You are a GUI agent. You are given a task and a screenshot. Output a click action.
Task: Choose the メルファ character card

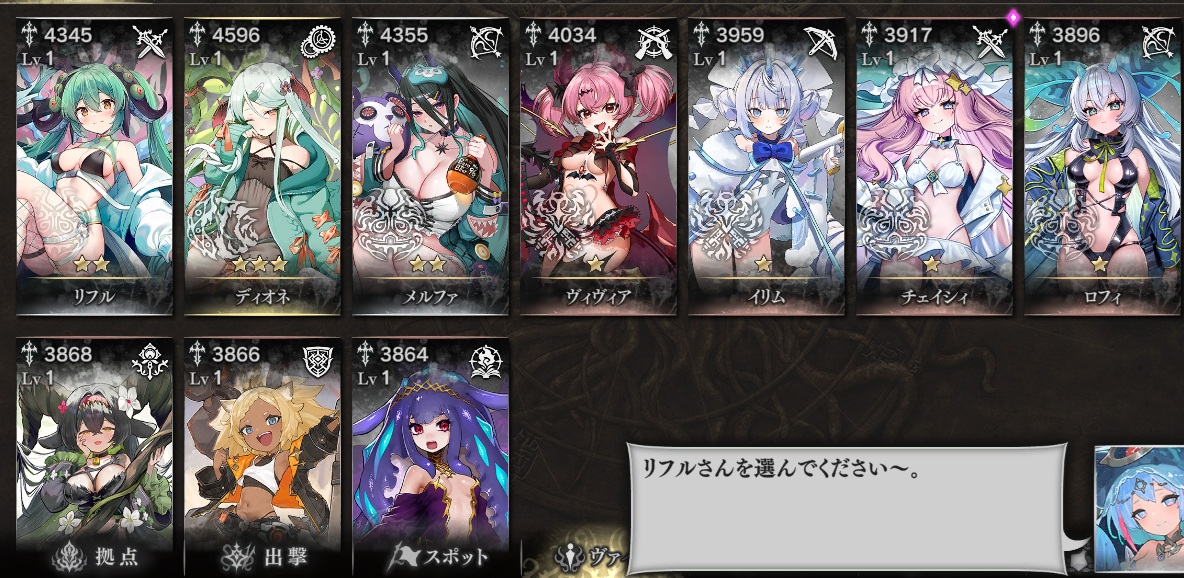point(430,166)
